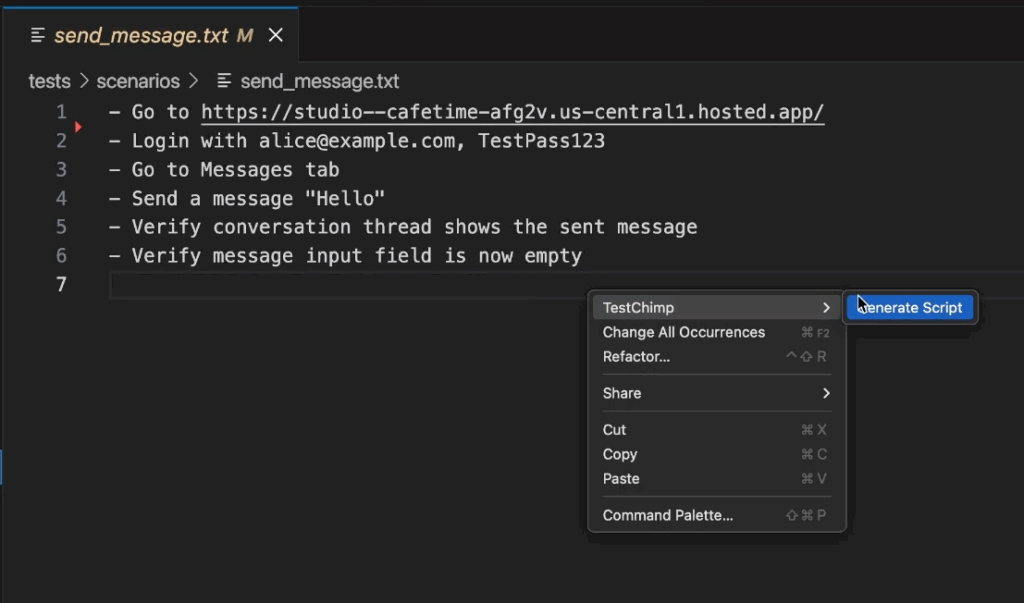The image size is (1024, 603).
Task: Open the cafetime hosted app URL link
Action: coord(512,112)
